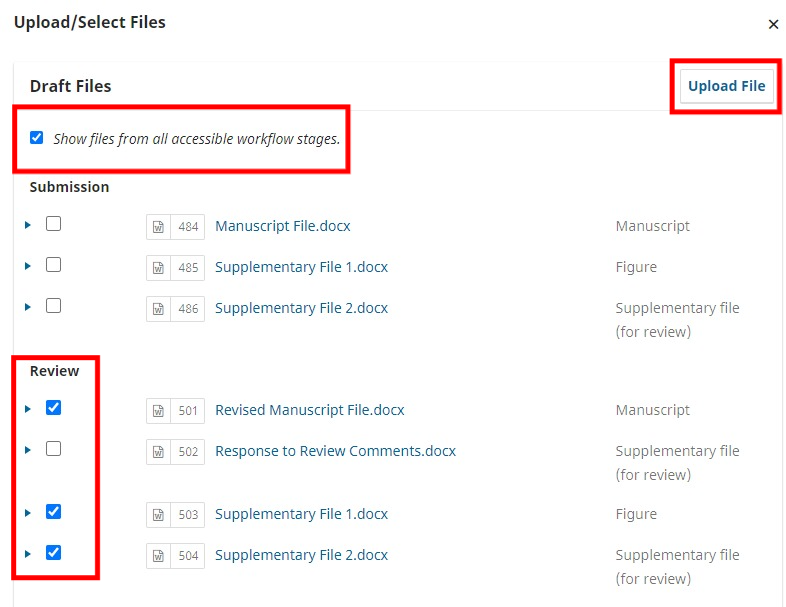Click the document icon for file 501
Image resolution: width=786 pixels, height=607 pixels.
158,411
